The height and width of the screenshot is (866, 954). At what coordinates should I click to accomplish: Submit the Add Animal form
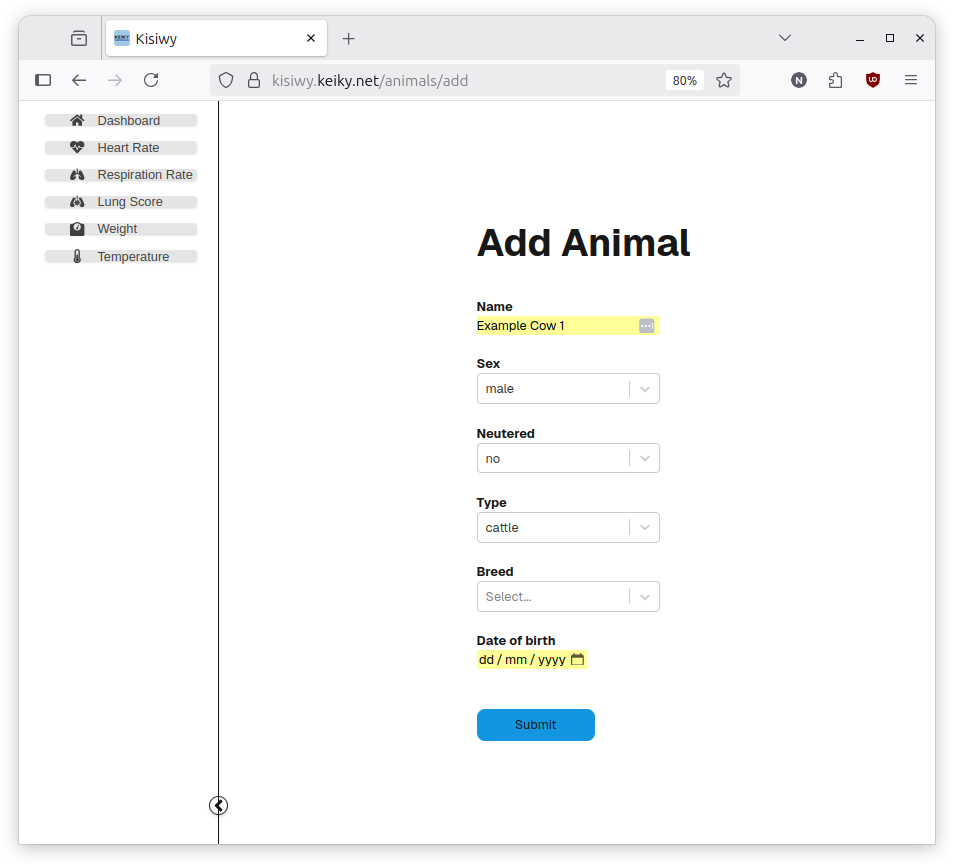pos(536,725)
